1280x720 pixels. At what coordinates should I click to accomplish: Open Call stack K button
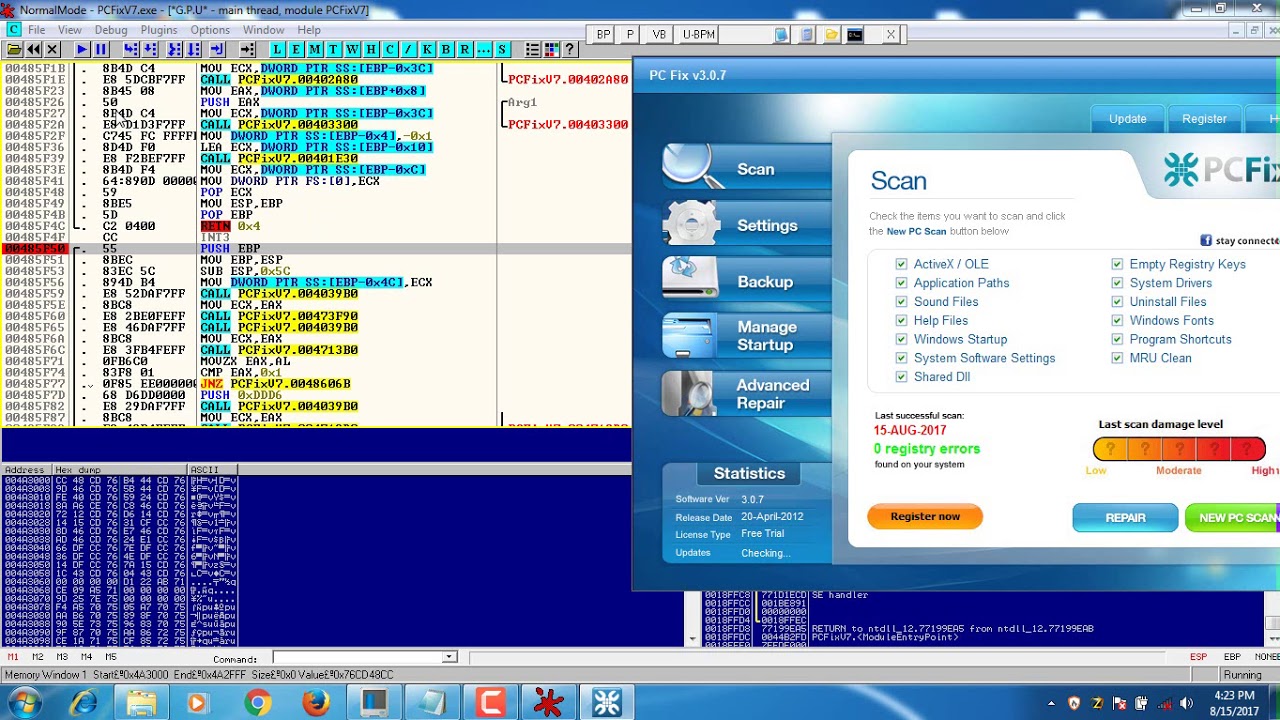click(x=428, y=49)
